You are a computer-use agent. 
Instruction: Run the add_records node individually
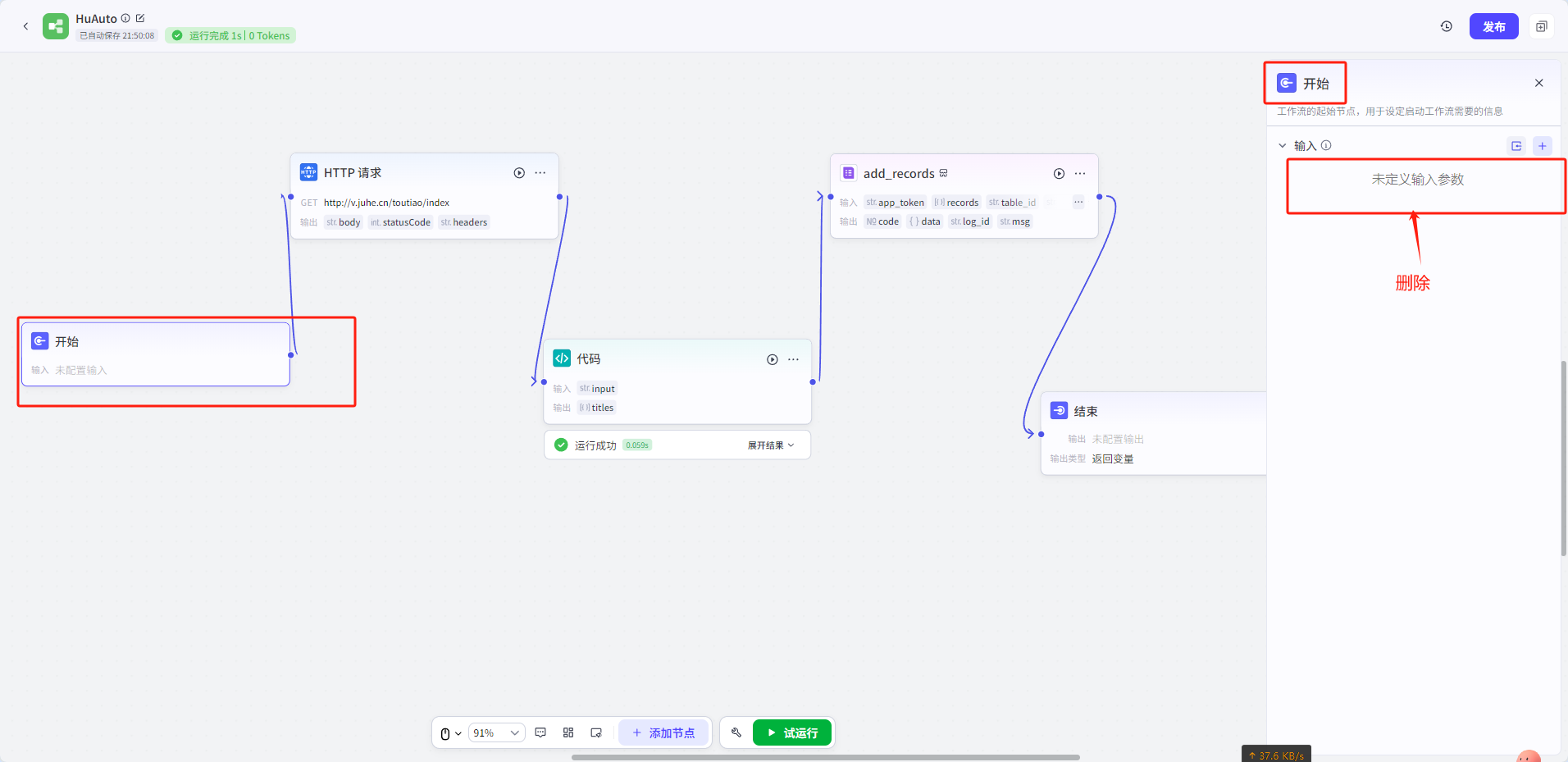point(1059,174)
